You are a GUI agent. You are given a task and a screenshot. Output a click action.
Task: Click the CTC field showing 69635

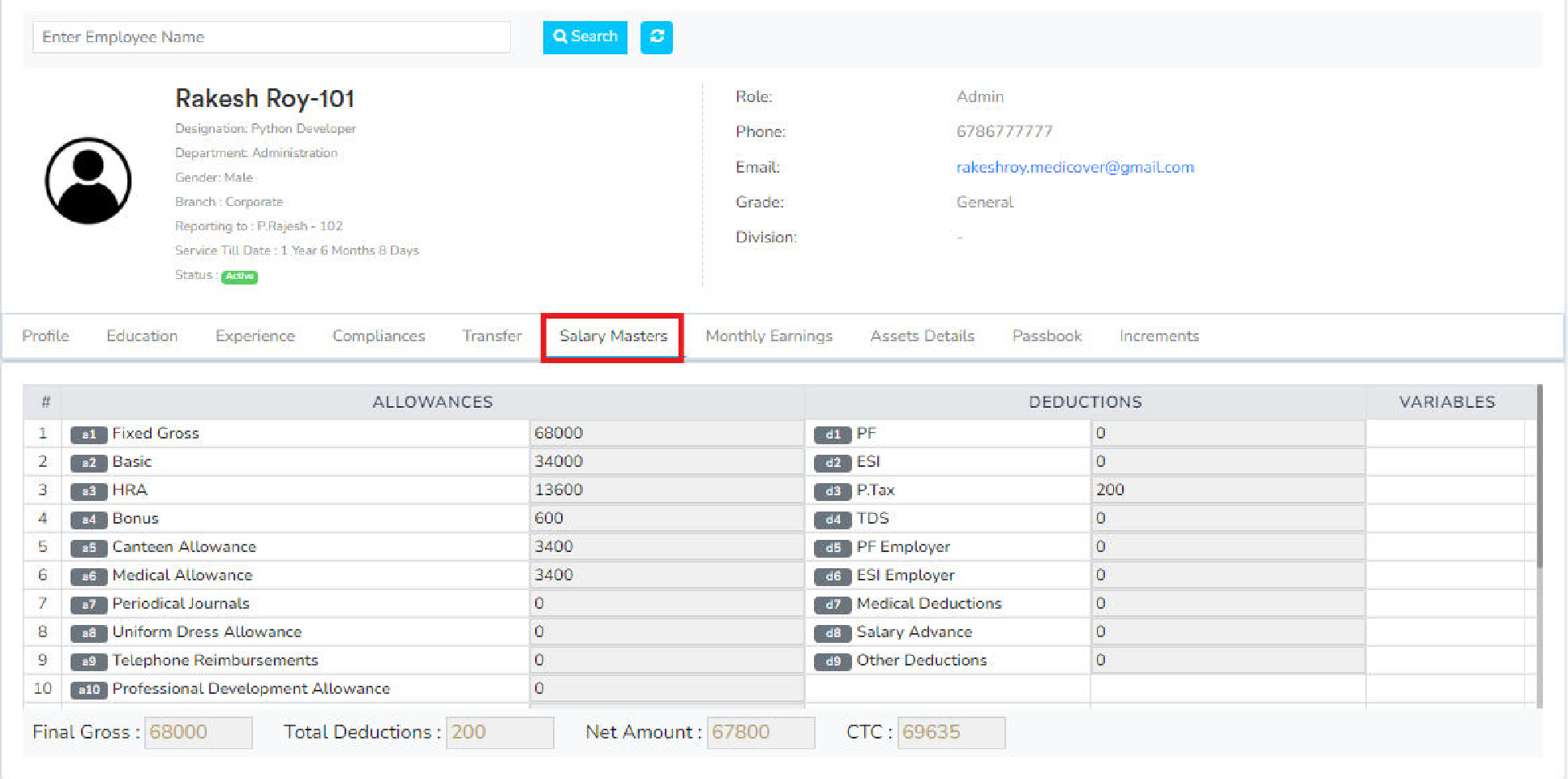(x=951, y=733)
